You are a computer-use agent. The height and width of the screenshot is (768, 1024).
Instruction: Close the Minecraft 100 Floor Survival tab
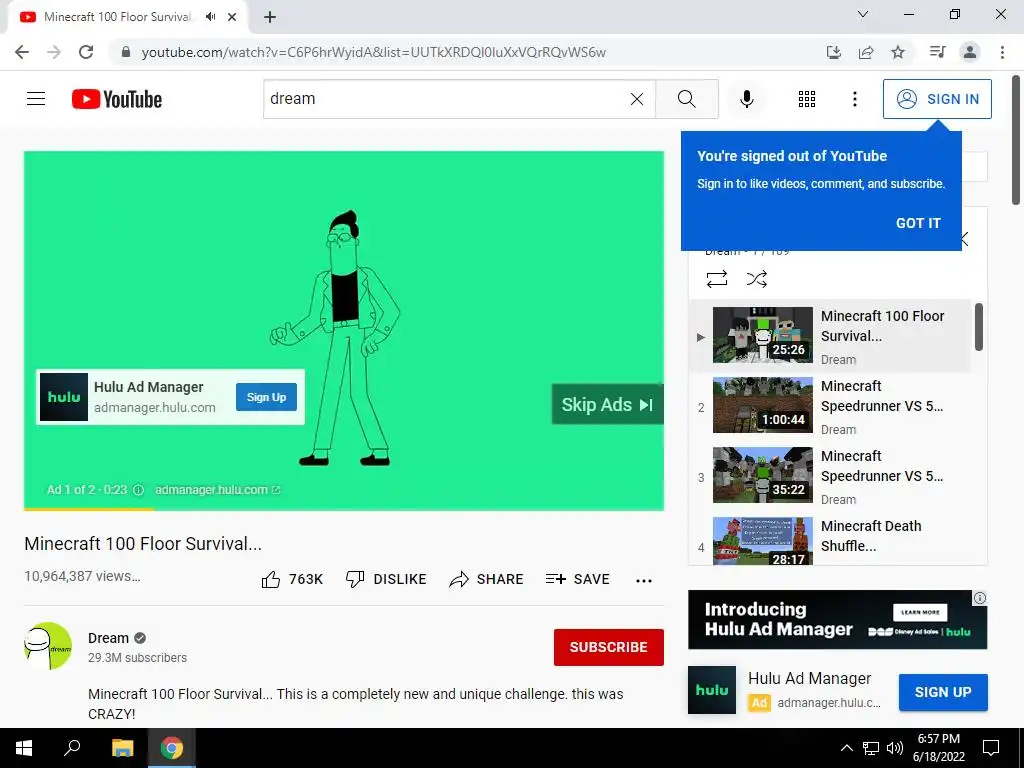232,17
